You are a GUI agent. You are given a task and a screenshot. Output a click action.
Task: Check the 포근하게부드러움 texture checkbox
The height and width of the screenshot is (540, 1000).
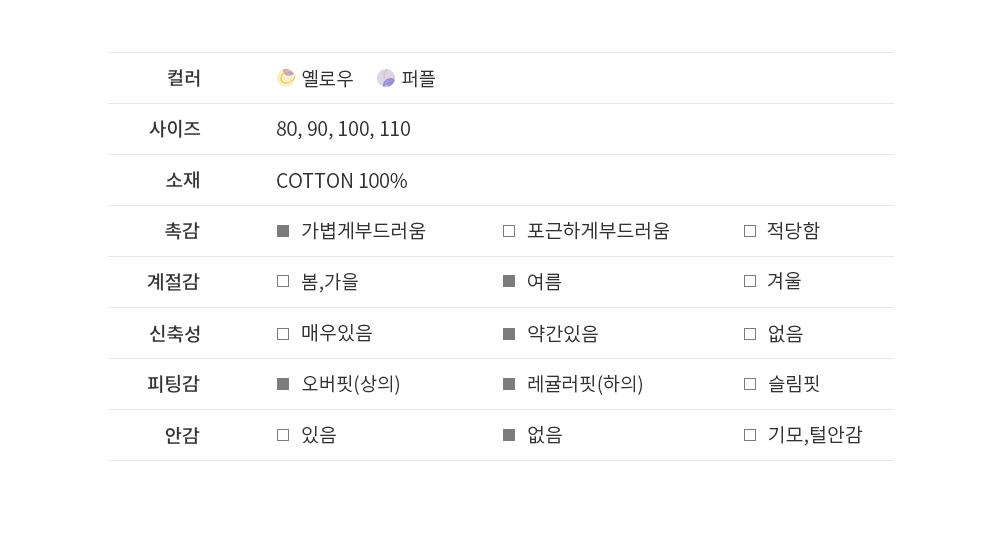(509, 231)
